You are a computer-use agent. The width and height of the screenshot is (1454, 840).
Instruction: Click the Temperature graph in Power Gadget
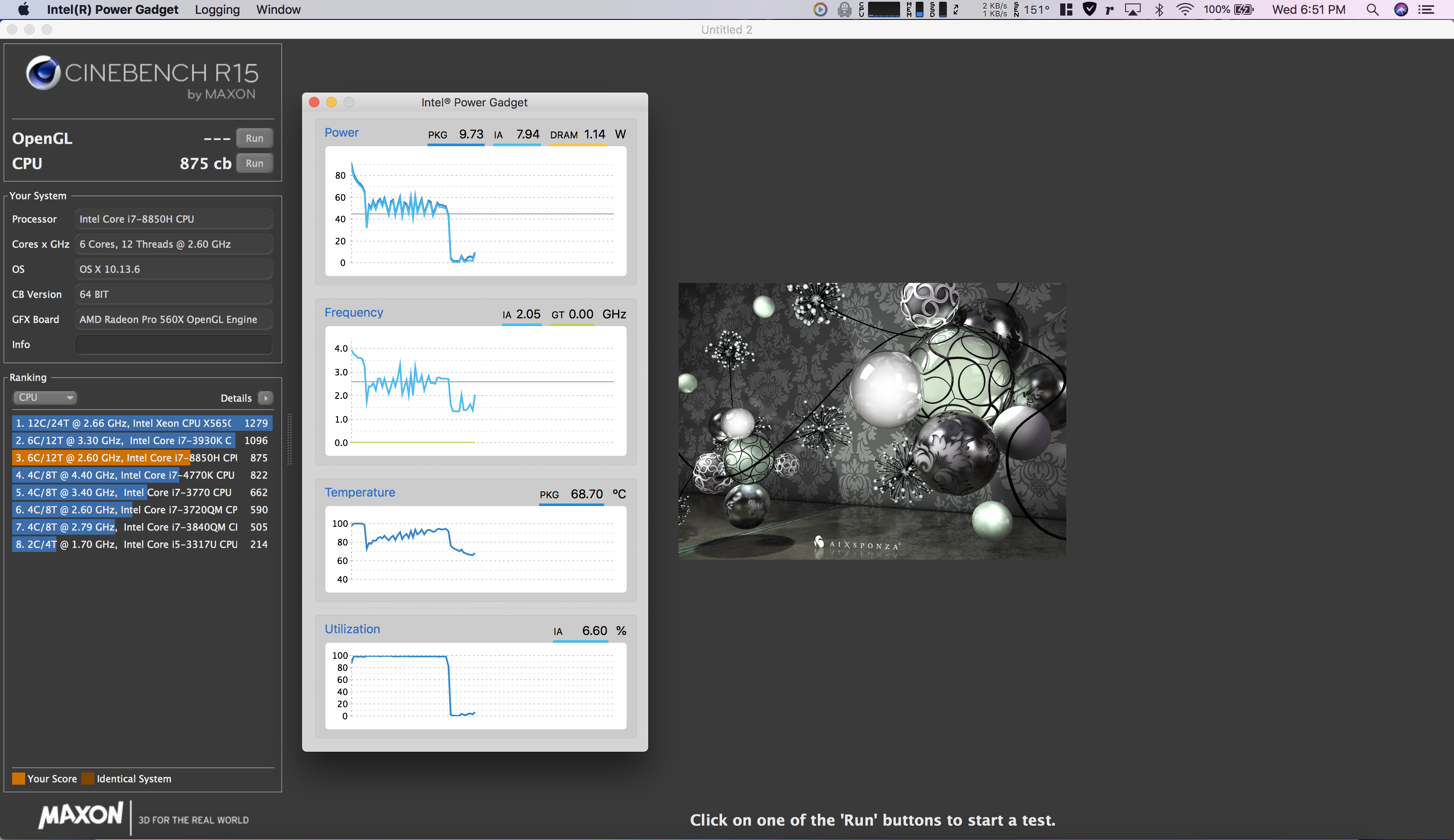476,549
